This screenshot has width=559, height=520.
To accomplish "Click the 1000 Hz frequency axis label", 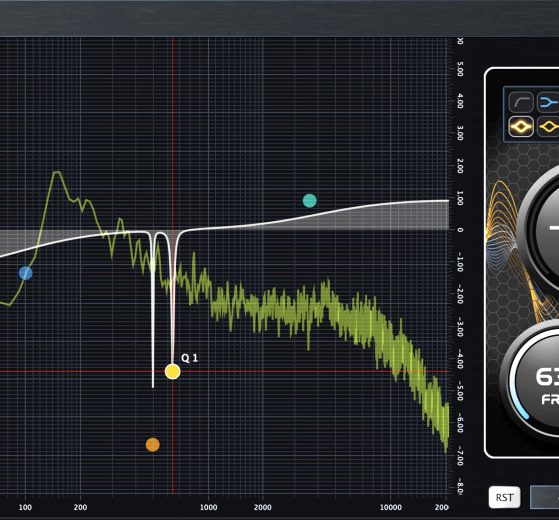I will tap(209, 507).
